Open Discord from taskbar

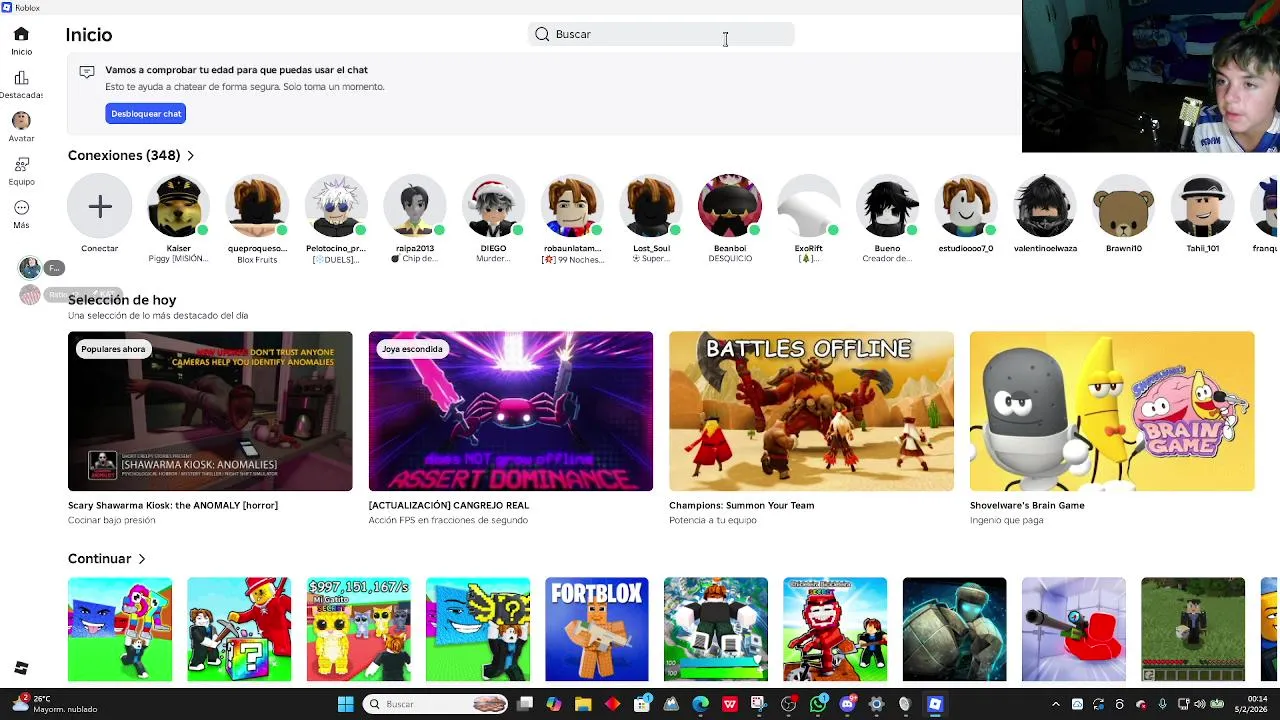pyautogui.click(x=848, y=704)
